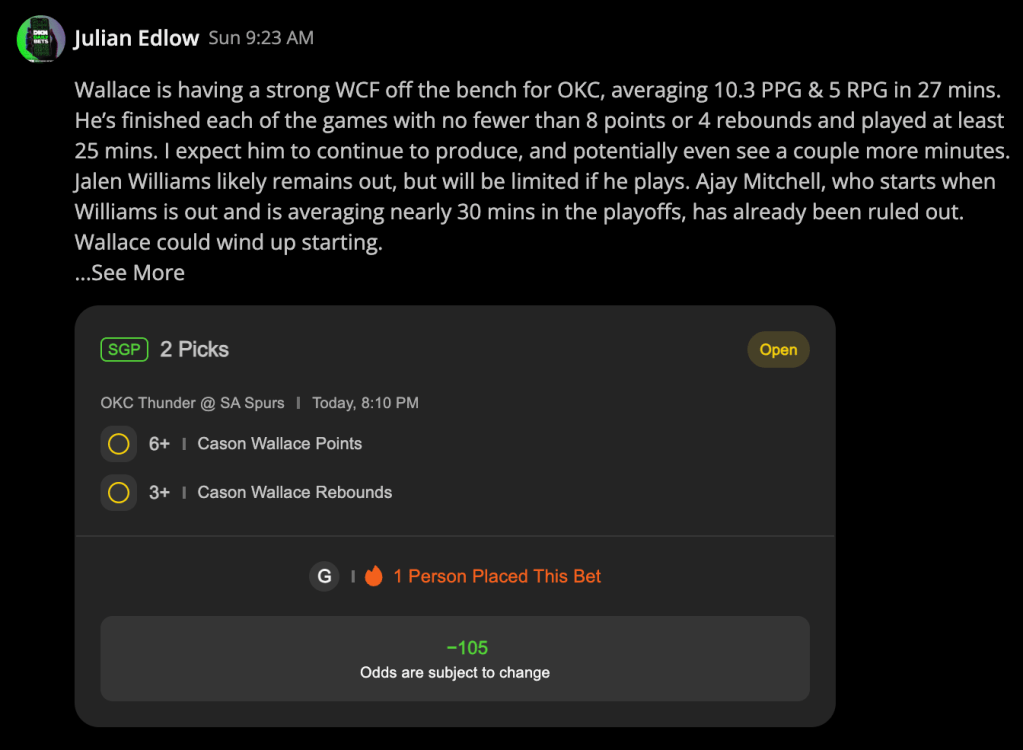Viewport: 1023px width, 750px height.
Task: Expand post with See More
Action: pyautogui.click(x=130, y=273)
